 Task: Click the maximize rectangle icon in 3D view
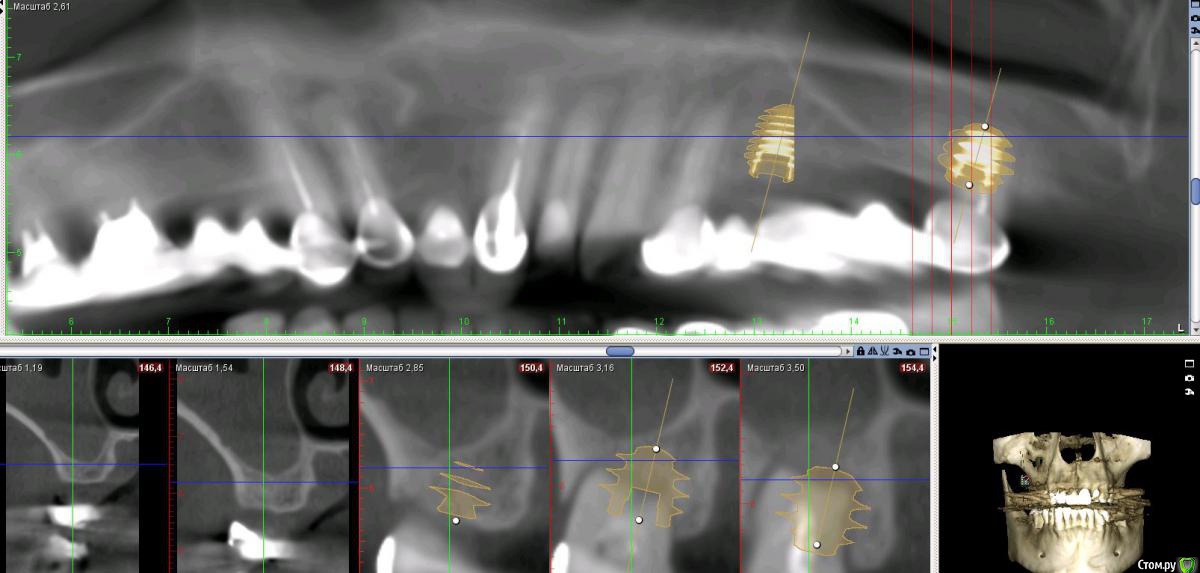pyautogui.click(x=1189, y=364)
